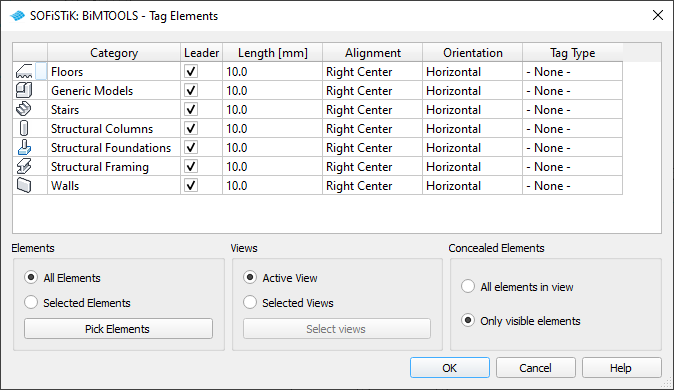
Task: Click the disabled Select views button
Action: [337, 329]
